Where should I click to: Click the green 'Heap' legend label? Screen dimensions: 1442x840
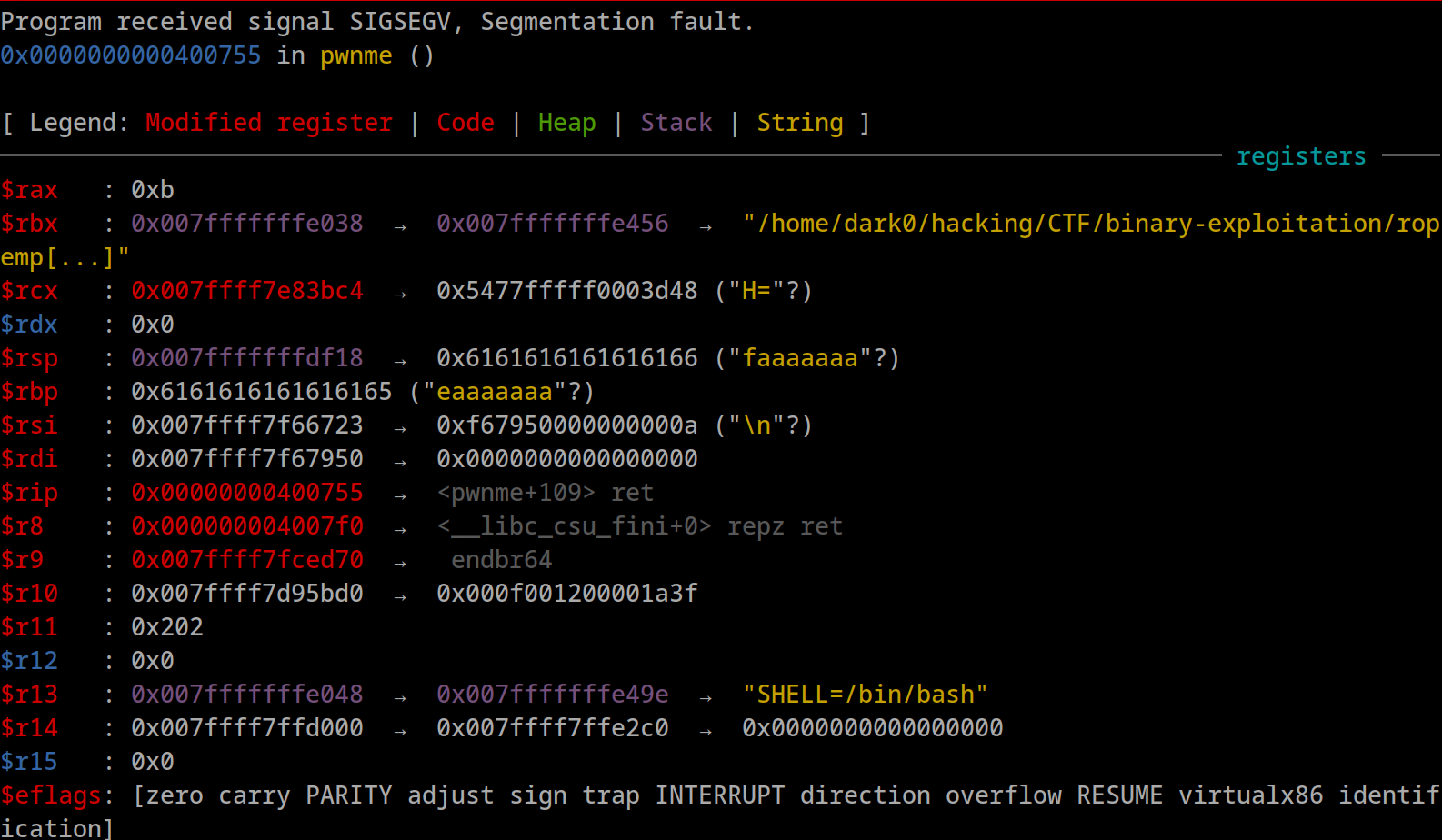pyautogui.click(x=566, y=123)
